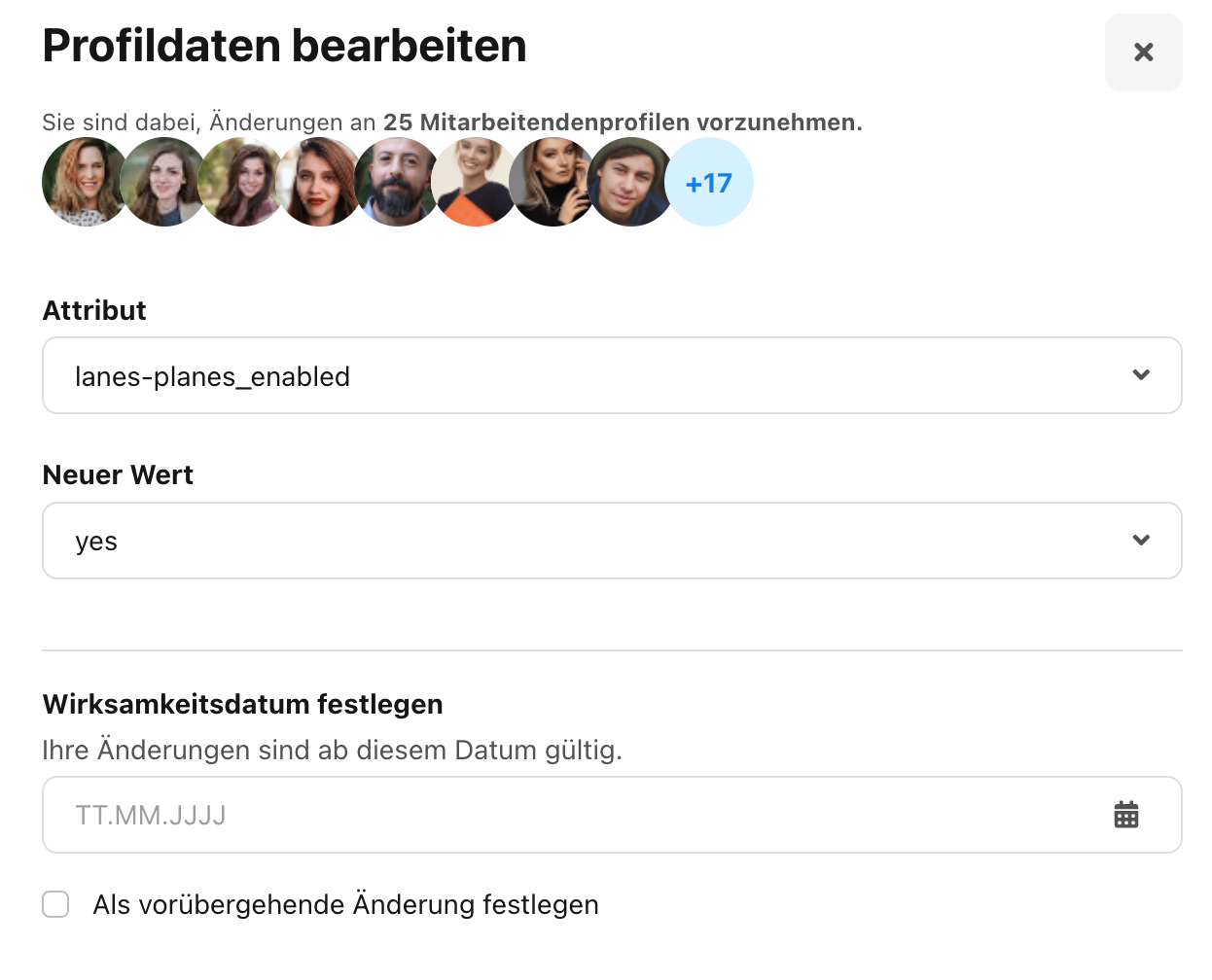This screenshot has height=980, width=1212.
Task: Enable Als vorübergehende Änderung festlegen checkbox
Action: tap(55, 904)
